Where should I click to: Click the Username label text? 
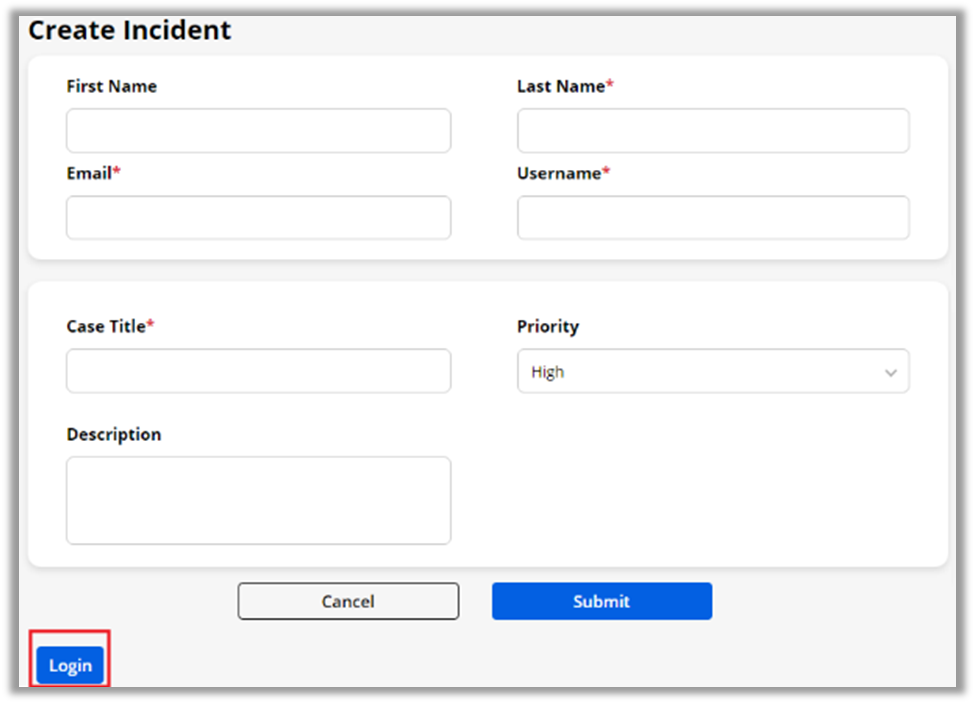(559, 173)
